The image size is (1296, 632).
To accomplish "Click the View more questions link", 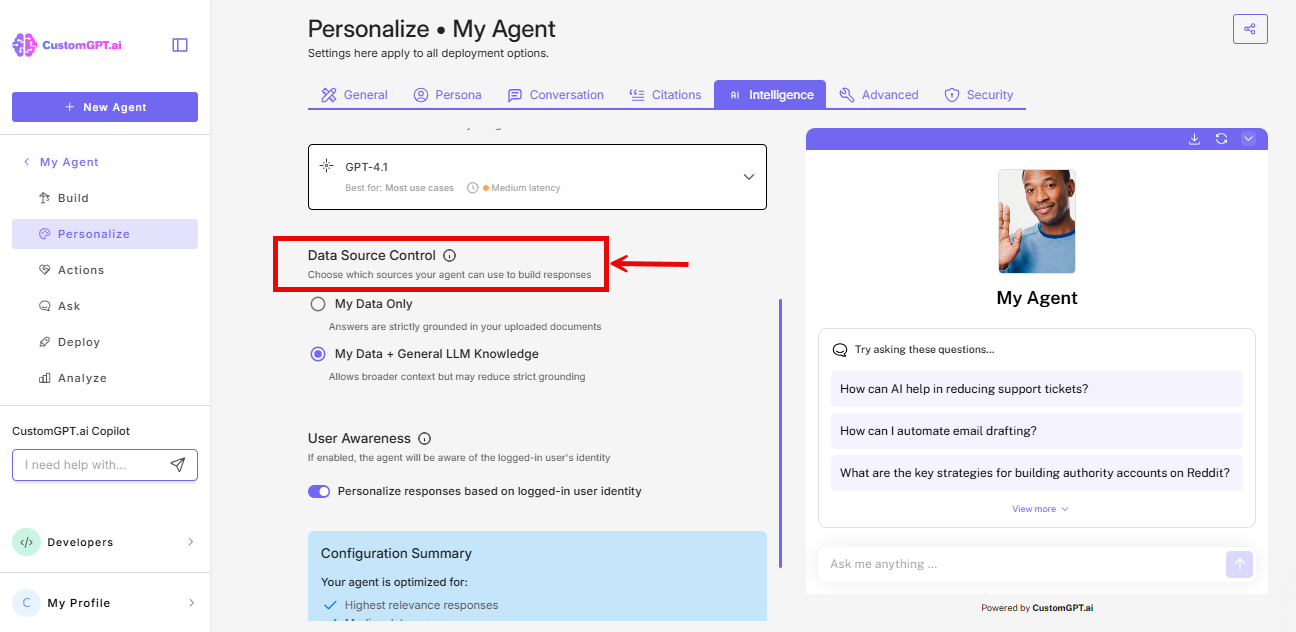I will pyautogui.click(x=1036, y=508).
